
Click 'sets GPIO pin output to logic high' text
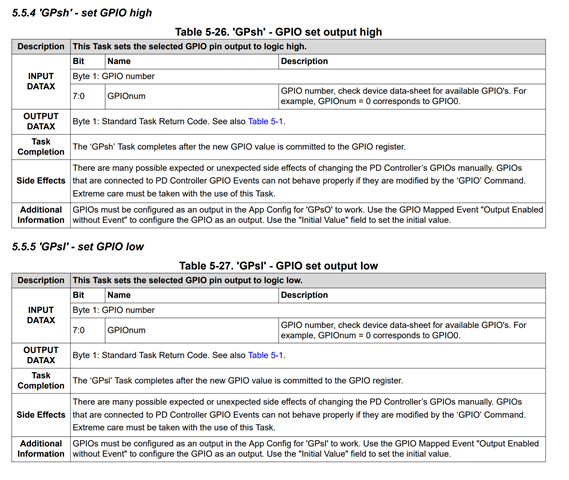(x=189, y=47)
